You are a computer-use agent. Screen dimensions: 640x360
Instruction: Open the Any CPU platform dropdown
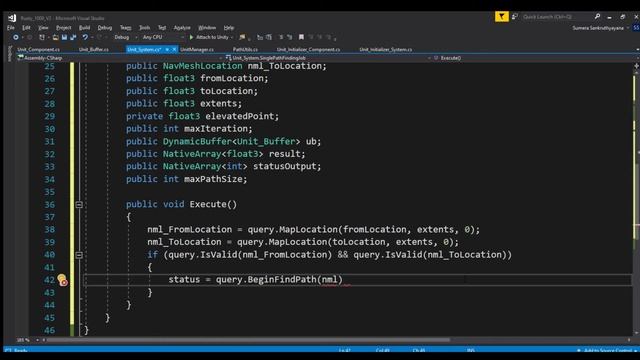pyautogui.click(x=163, y=37)
